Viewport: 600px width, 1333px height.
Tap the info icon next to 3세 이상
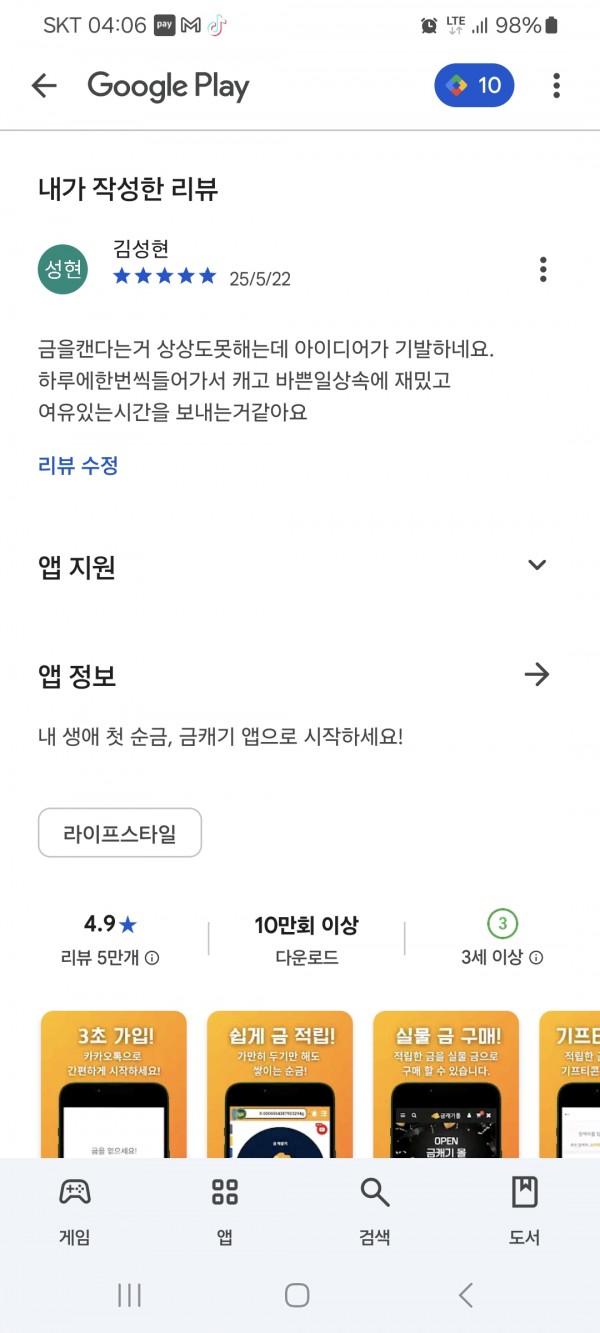536,958
